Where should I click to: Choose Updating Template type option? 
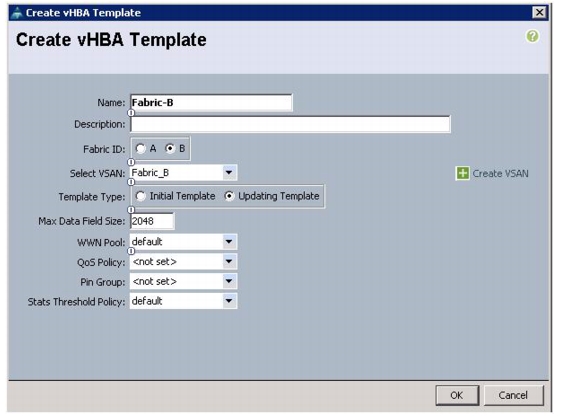click(x=229, y=196)
